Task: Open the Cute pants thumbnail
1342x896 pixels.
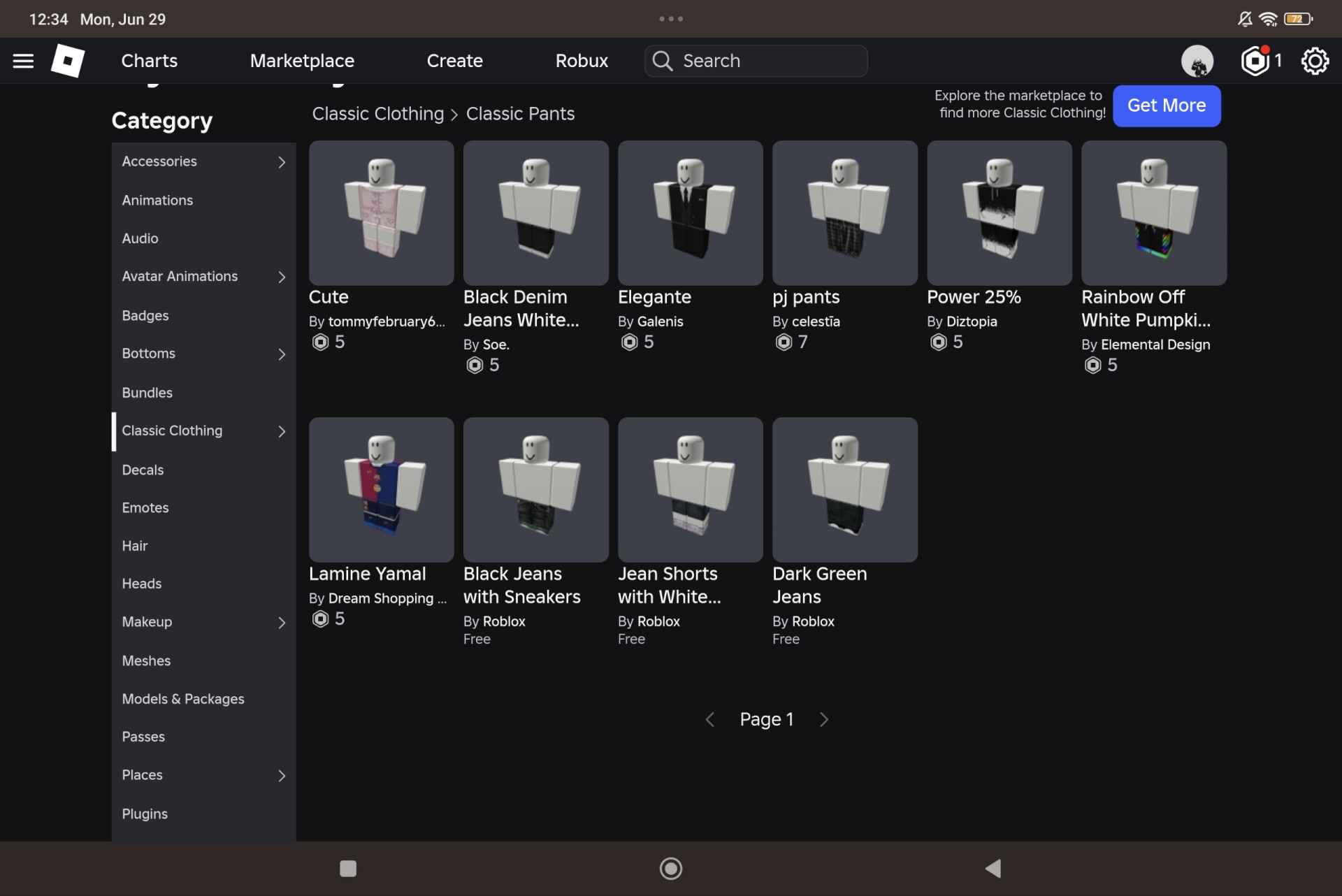Action: (381, 212)
